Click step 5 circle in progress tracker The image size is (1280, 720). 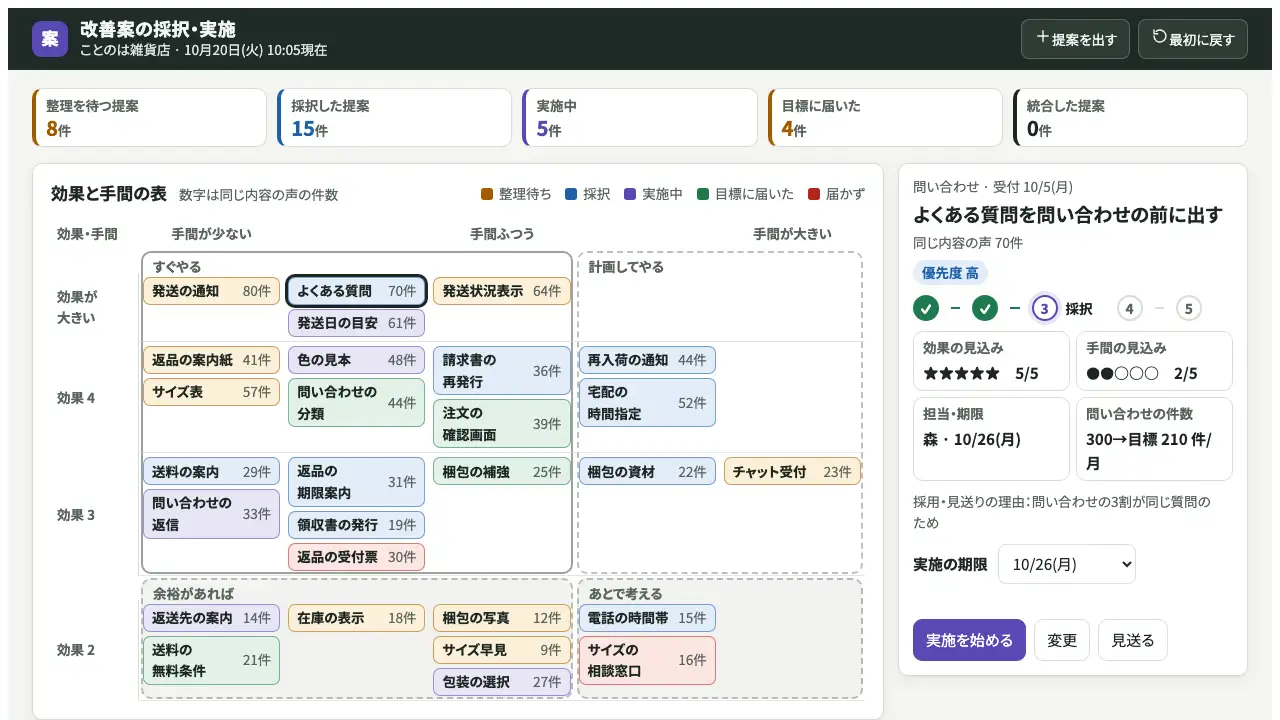tap(1188, 308)
